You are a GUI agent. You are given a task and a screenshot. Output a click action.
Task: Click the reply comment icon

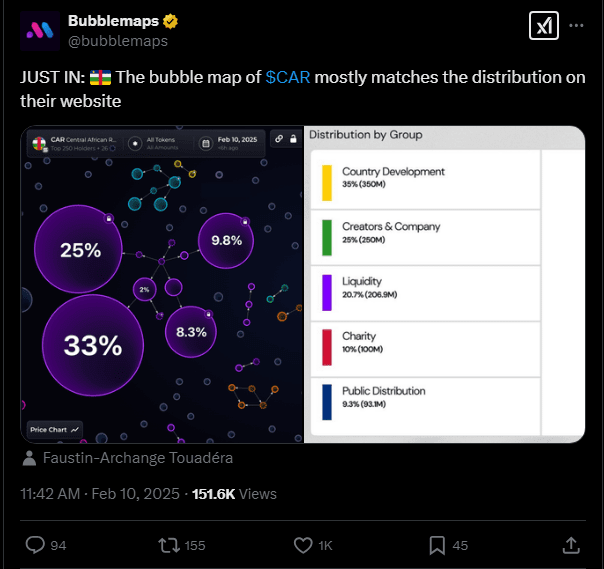tap(35, 545)
